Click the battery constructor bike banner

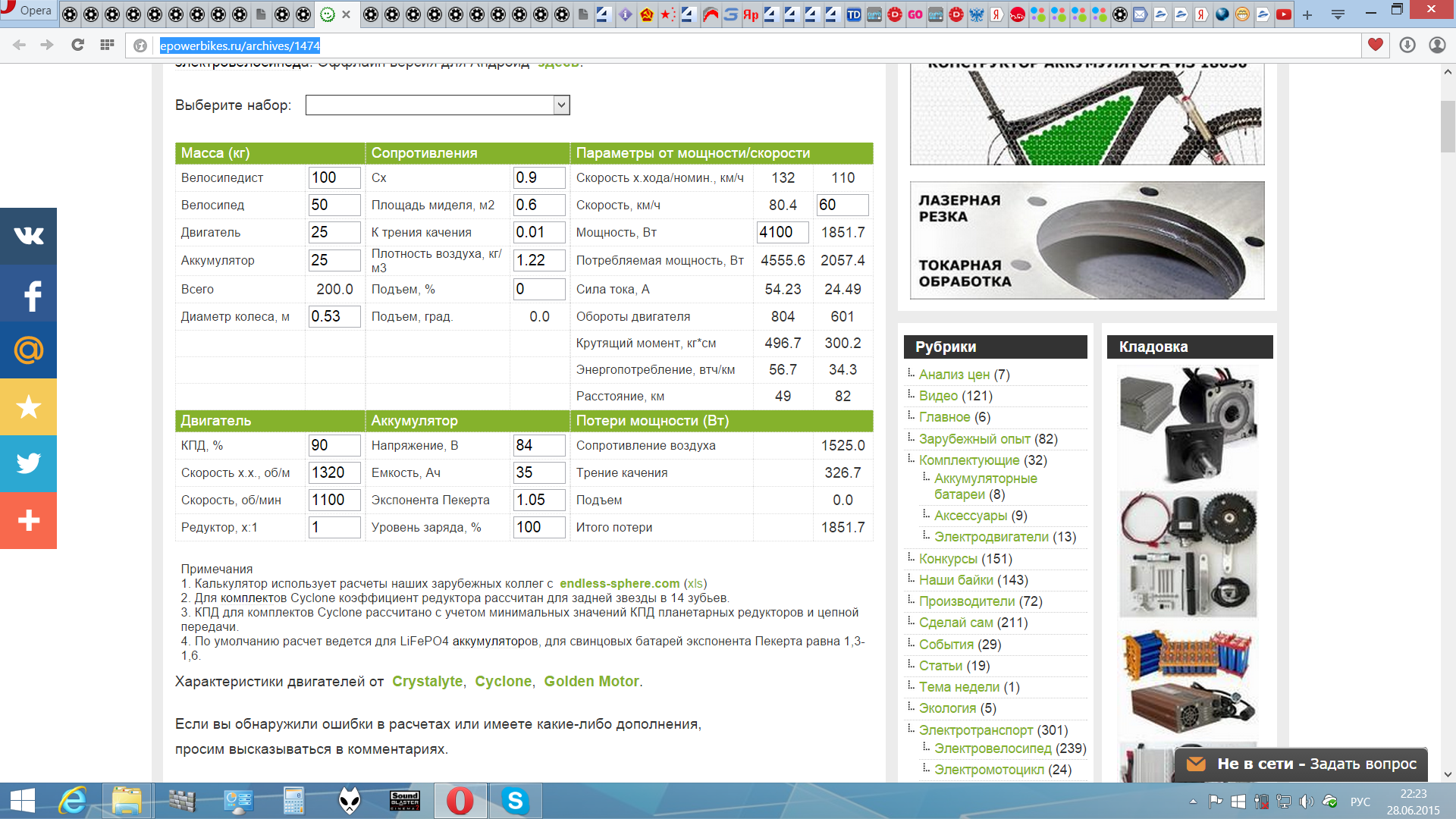(x=1087, y=115)
